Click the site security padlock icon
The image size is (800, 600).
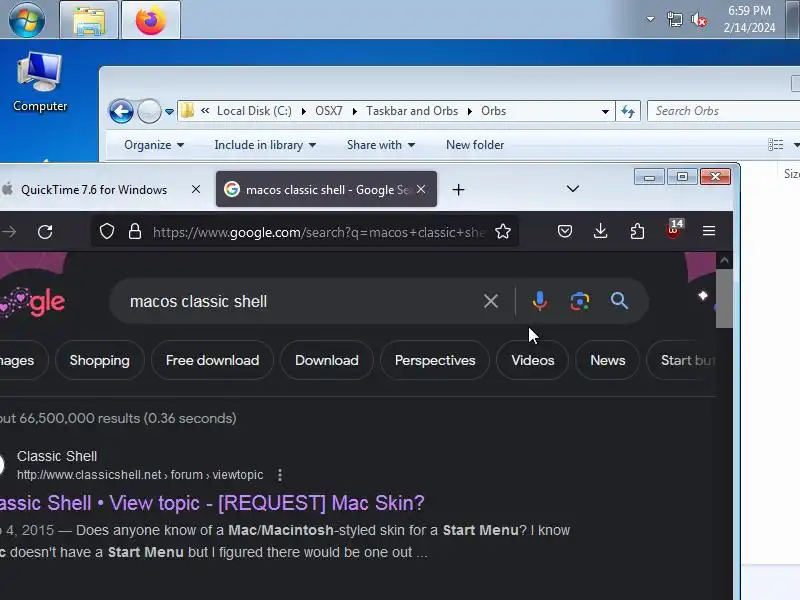tap(135, 232)
